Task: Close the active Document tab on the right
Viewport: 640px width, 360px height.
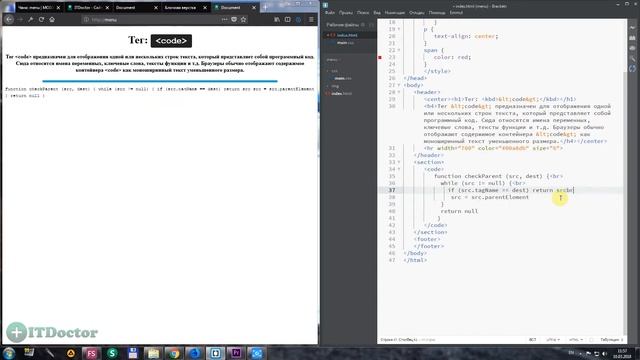Action: click(x=254, y=7)
